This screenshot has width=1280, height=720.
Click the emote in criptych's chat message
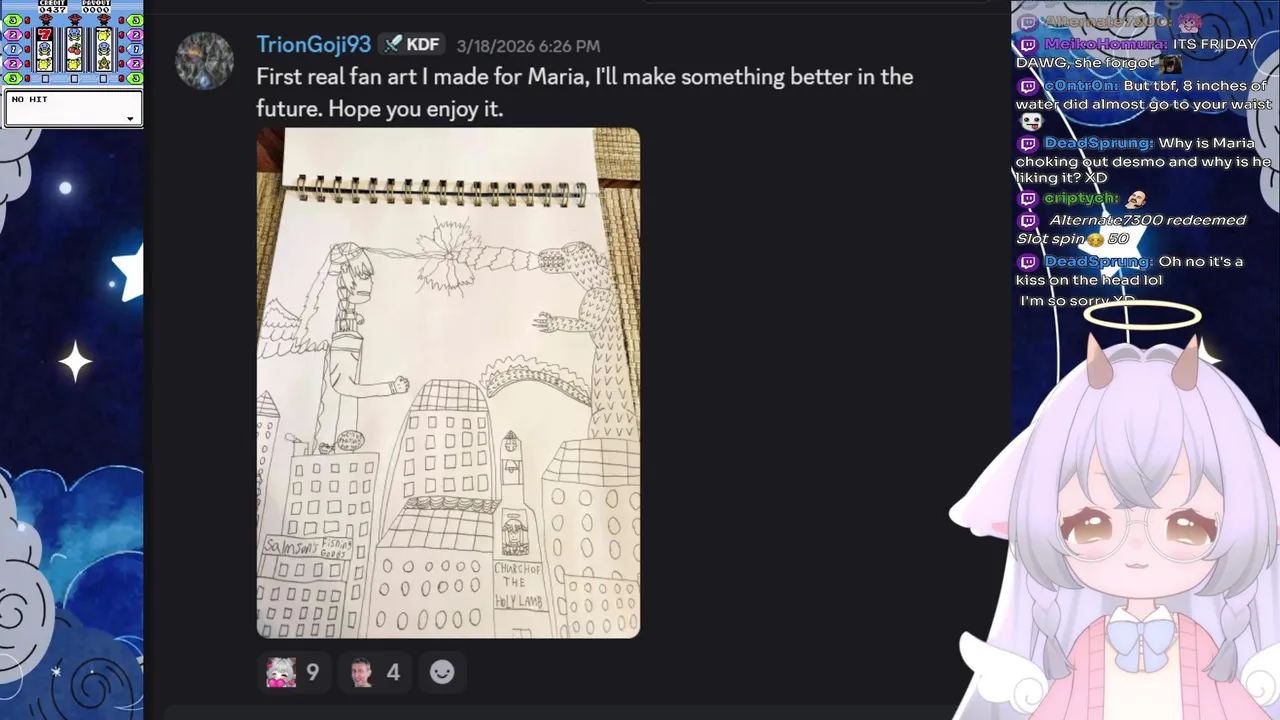(1135, 199)
